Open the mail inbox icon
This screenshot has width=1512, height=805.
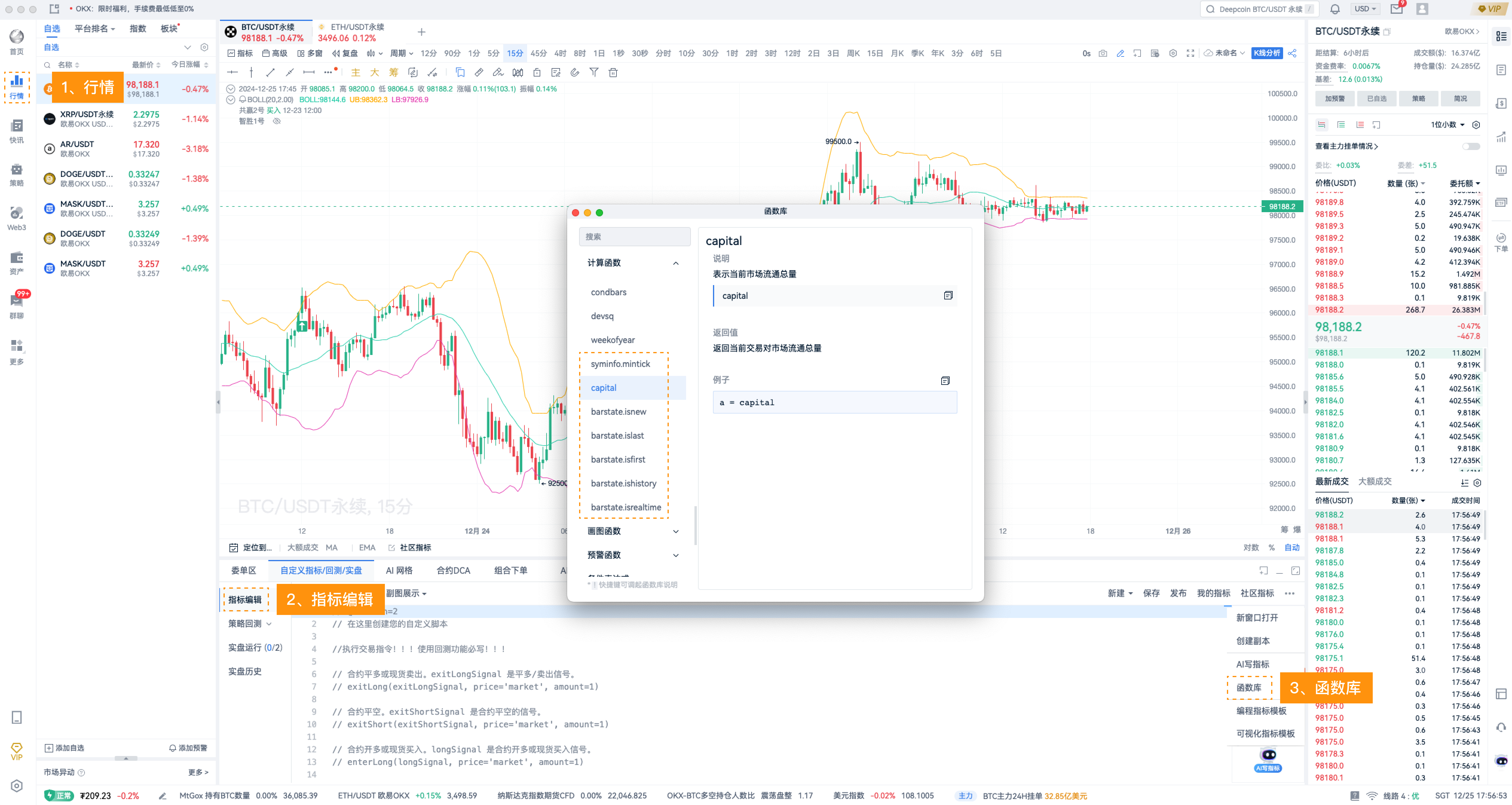[1397, 9]
